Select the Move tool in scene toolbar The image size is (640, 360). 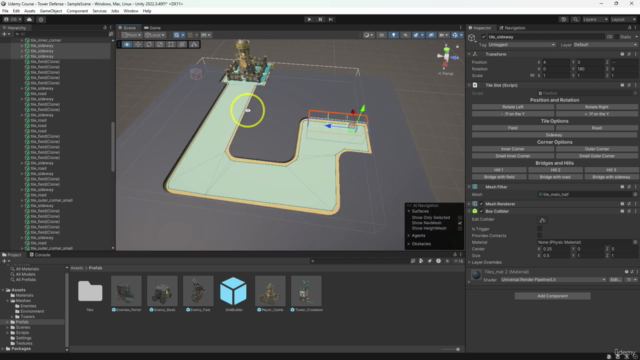(x=138, y=44)
